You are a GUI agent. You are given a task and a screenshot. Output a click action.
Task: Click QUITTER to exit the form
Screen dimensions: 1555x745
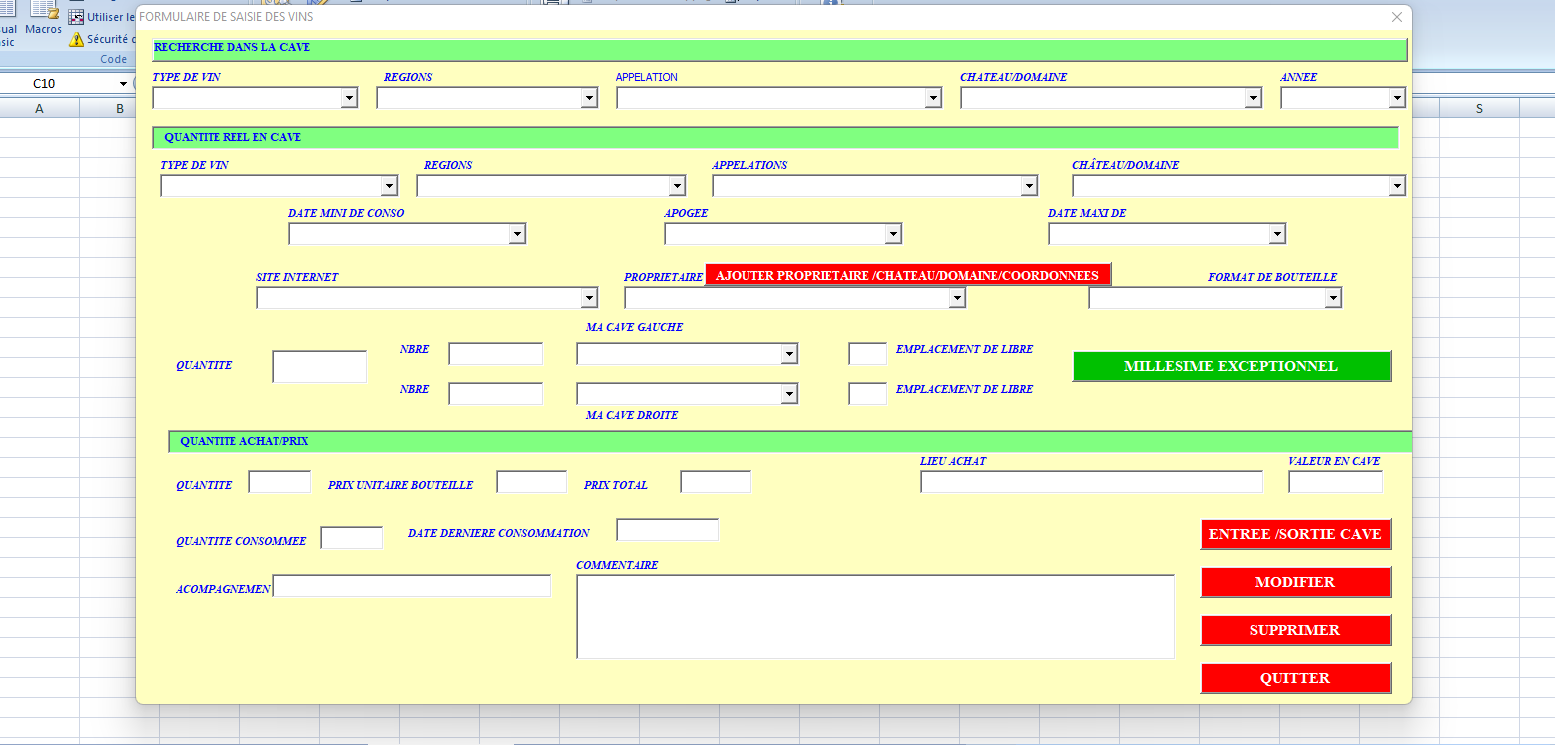[x=1295, y=678]
